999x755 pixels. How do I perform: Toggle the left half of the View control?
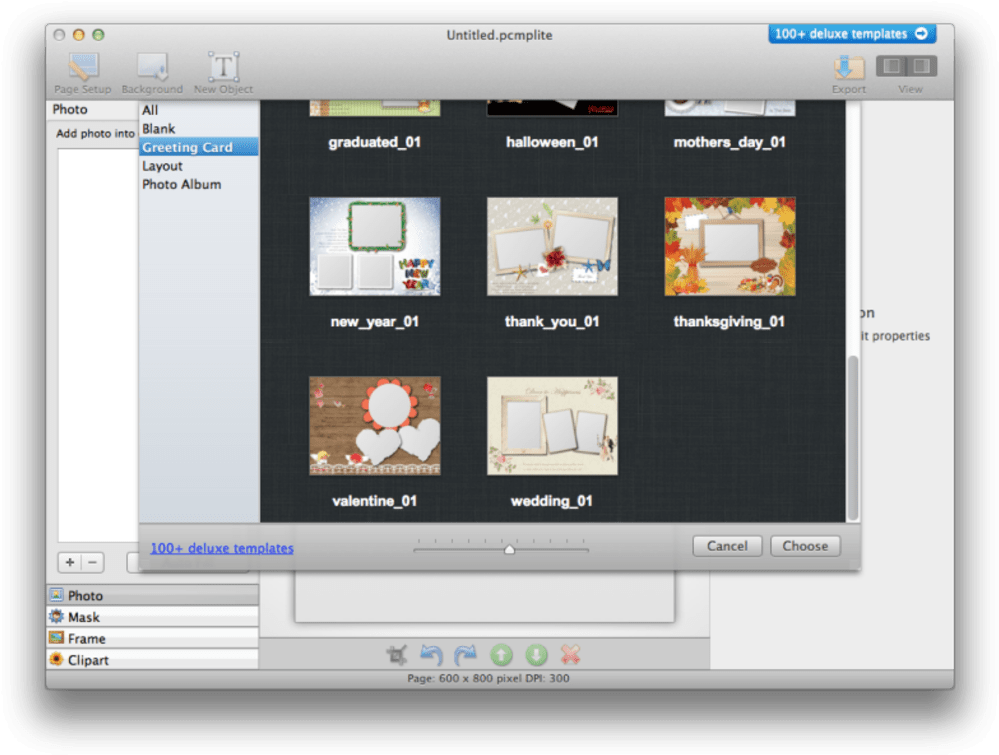892,66
